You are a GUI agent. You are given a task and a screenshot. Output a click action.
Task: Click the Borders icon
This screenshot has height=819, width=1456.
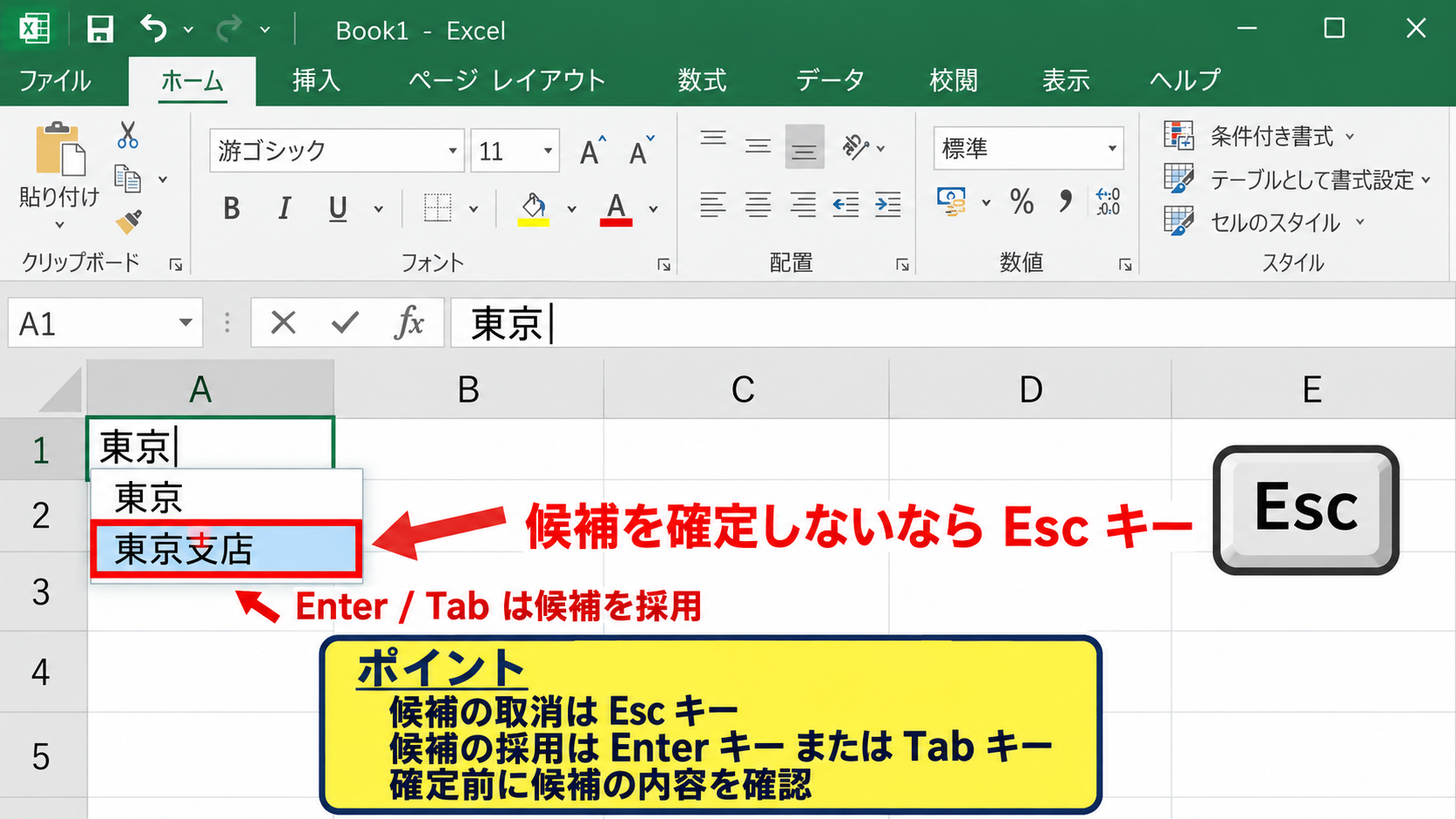click(x=437, y=208)
